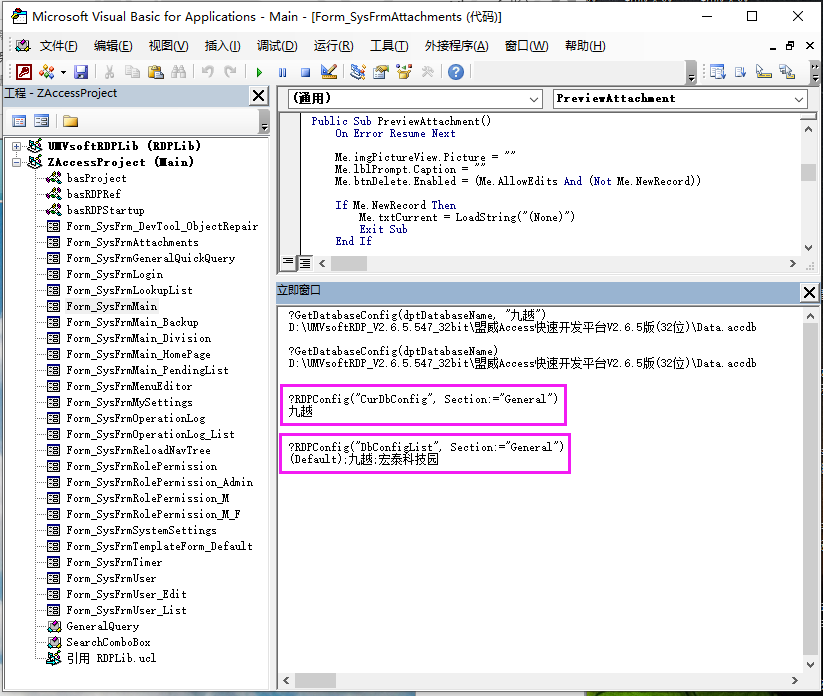Open the 外接程序(A) menu
823x696 pixels.
tap(457, 46)
